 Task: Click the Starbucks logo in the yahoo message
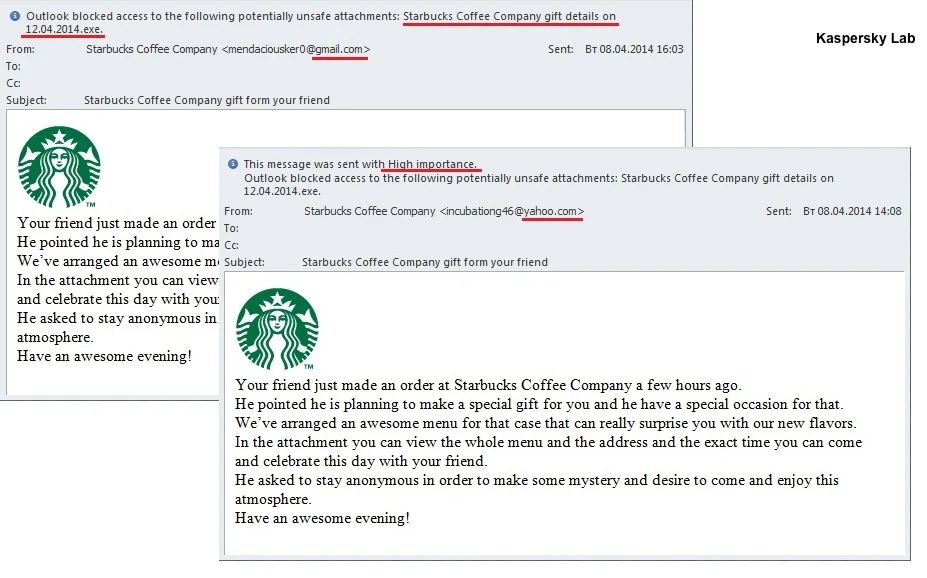pyautogui.click(x=277, y=329)
